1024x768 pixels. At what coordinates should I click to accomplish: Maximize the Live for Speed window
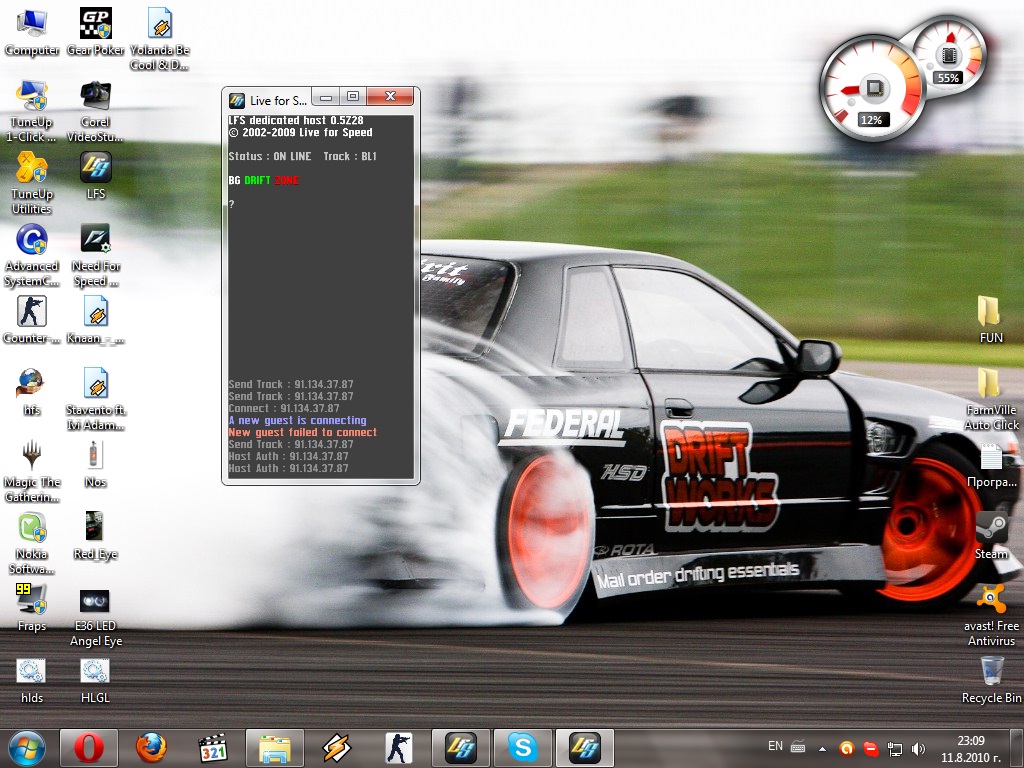point(353,97)
